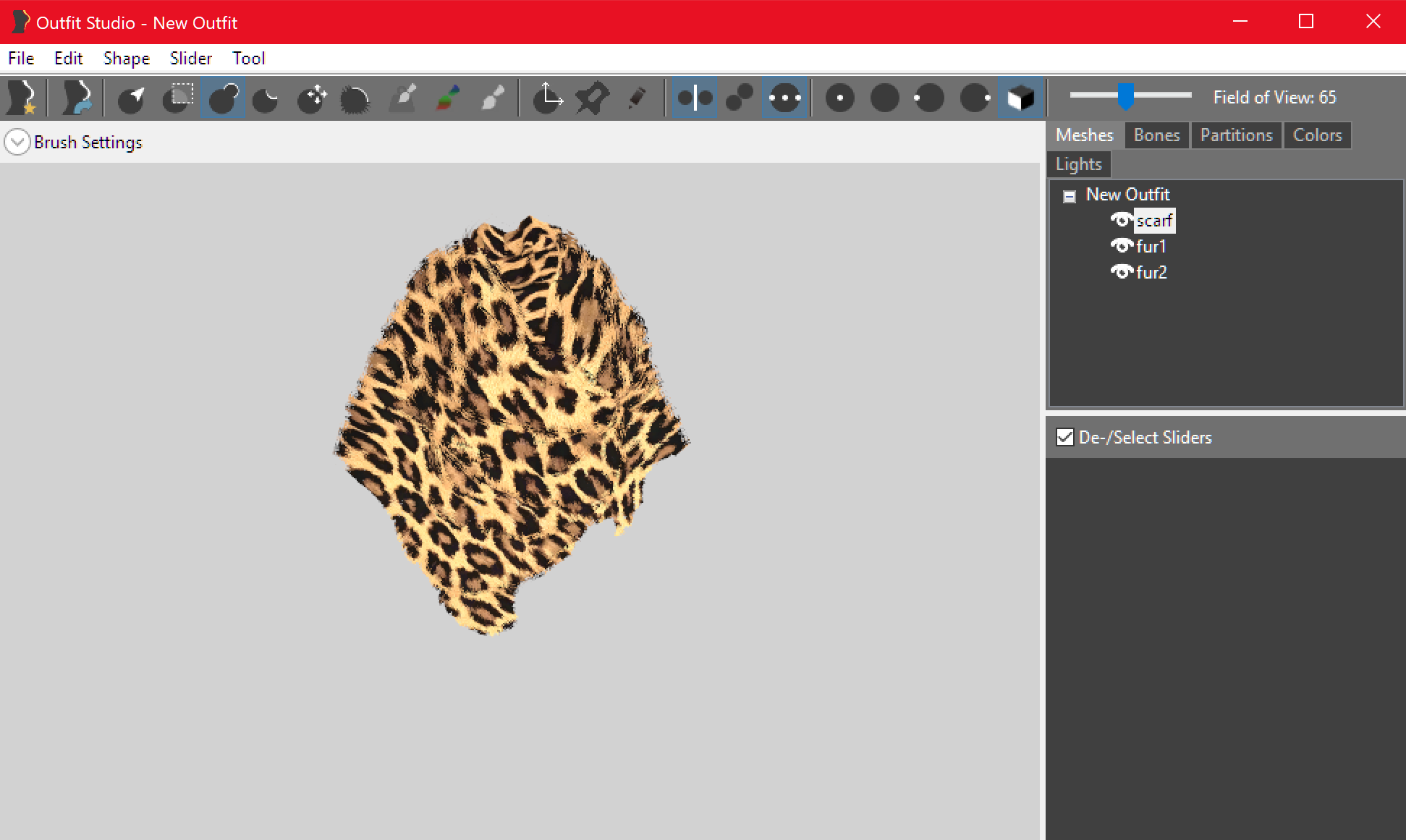Open the Slider menu
Viewport: 1406px width, 840px height.
tap(191, 58)
